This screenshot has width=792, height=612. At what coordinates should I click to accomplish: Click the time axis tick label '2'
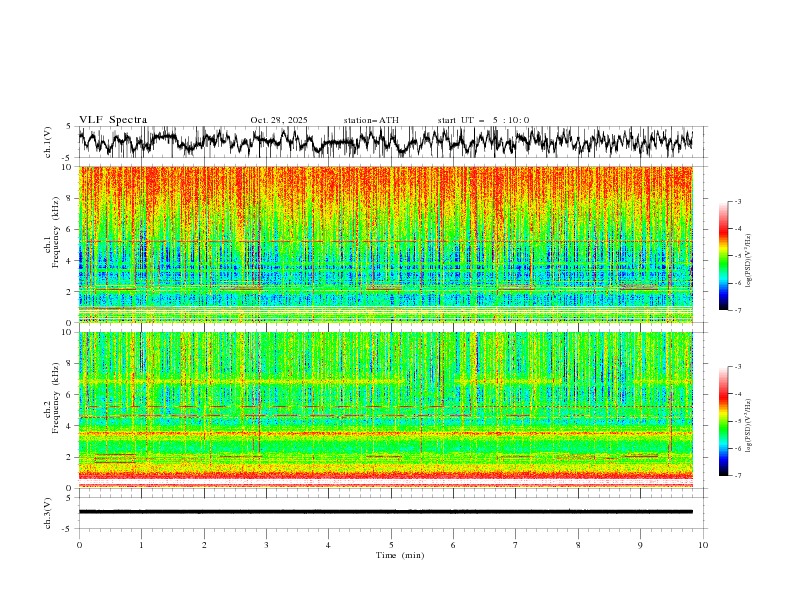(x=204, y=545)
